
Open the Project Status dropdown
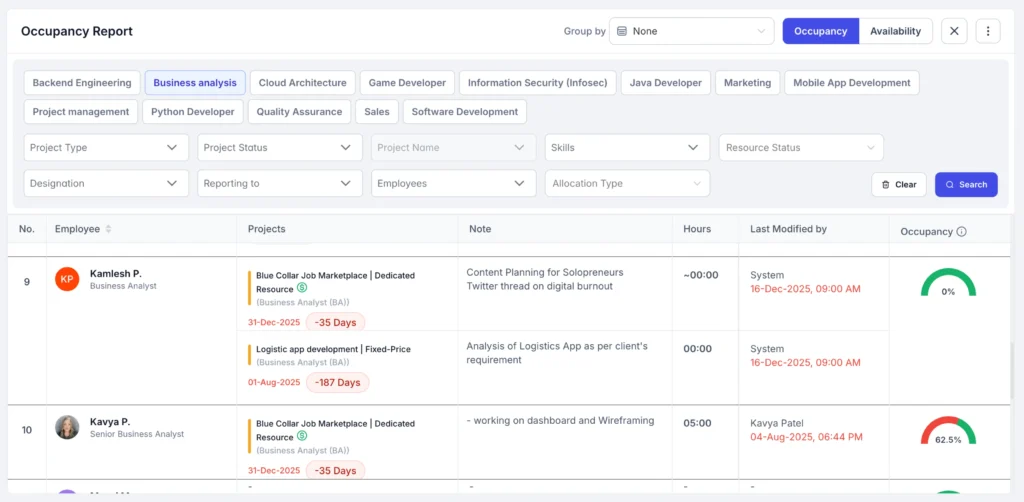point(280,148)
